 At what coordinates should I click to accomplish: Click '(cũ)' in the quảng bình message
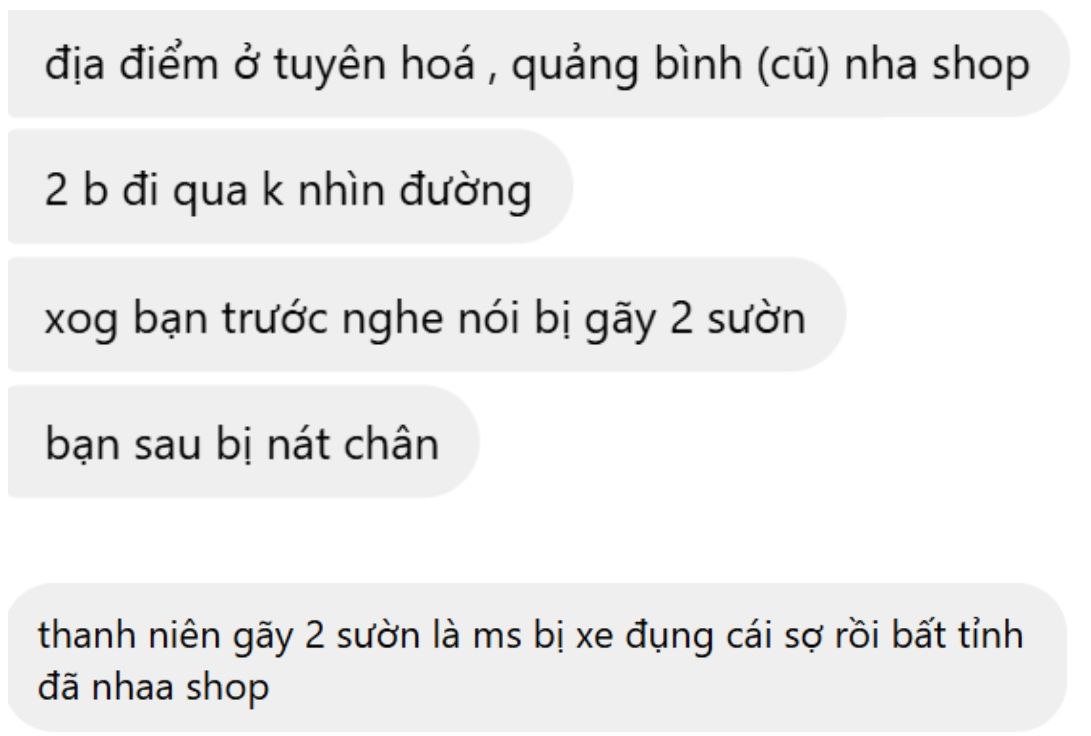(793, 64)
